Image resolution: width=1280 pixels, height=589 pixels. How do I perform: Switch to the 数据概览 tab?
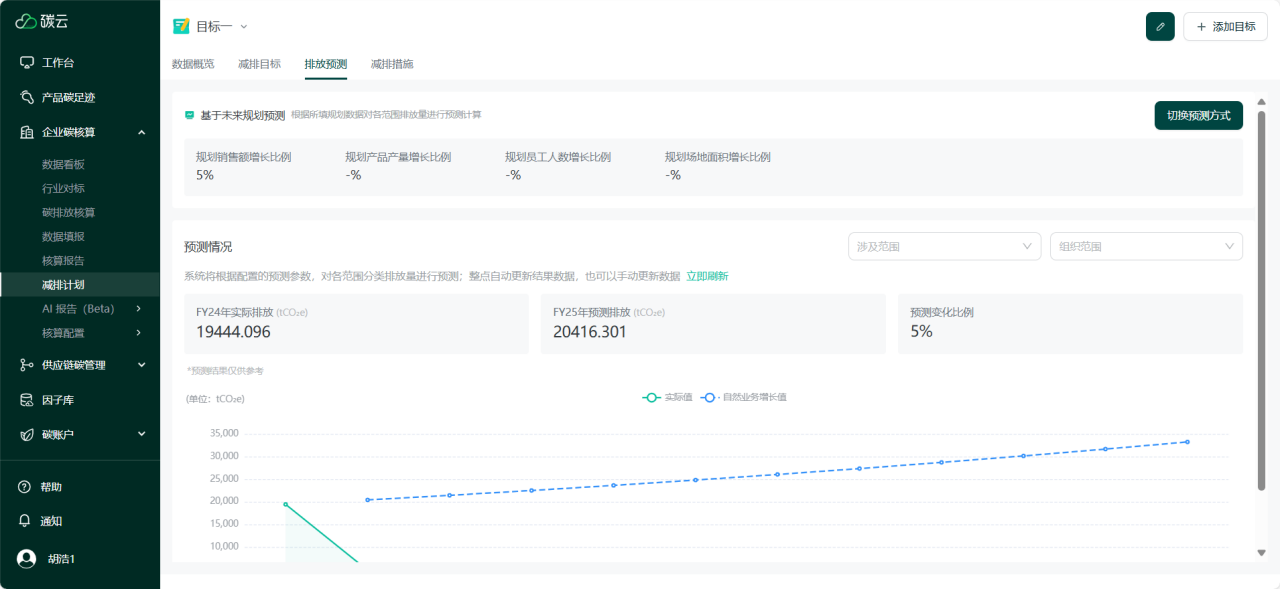point(193,64)
